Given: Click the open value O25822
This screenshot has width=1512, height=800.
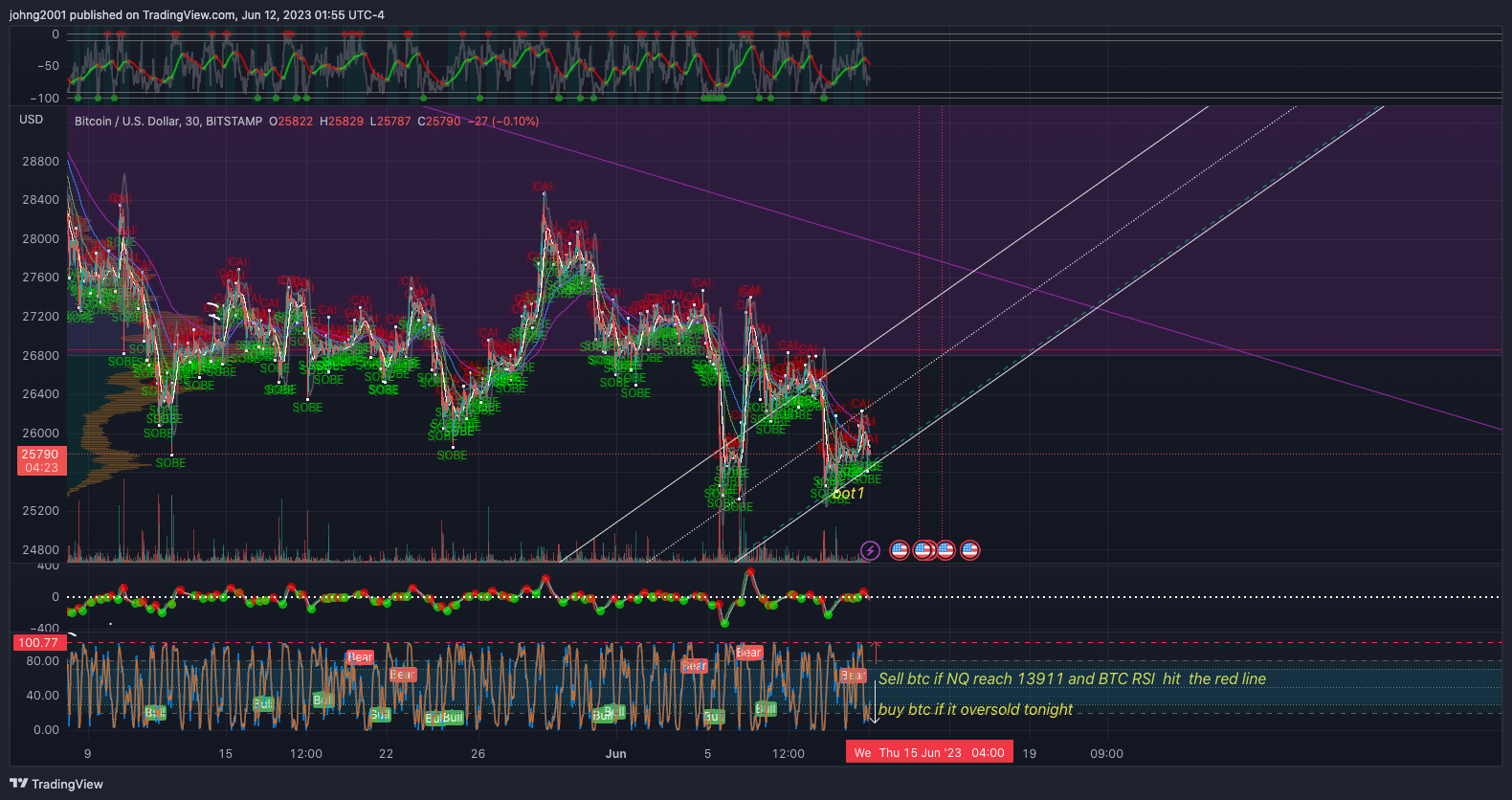Looking at the screenshot, I should click(x=291, y=122).
